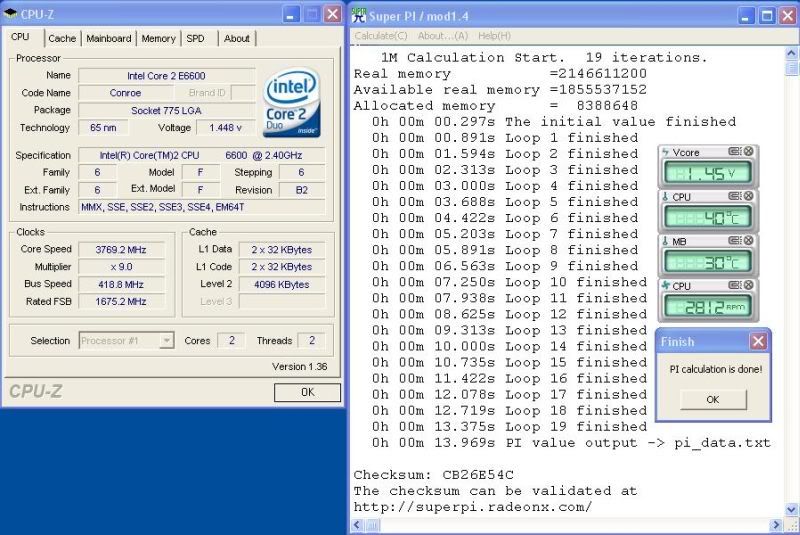Open the Processor #1 selection dropdown
Image resolution: width=800 pixels, height=535 pixels.
(x=166, y=340)
